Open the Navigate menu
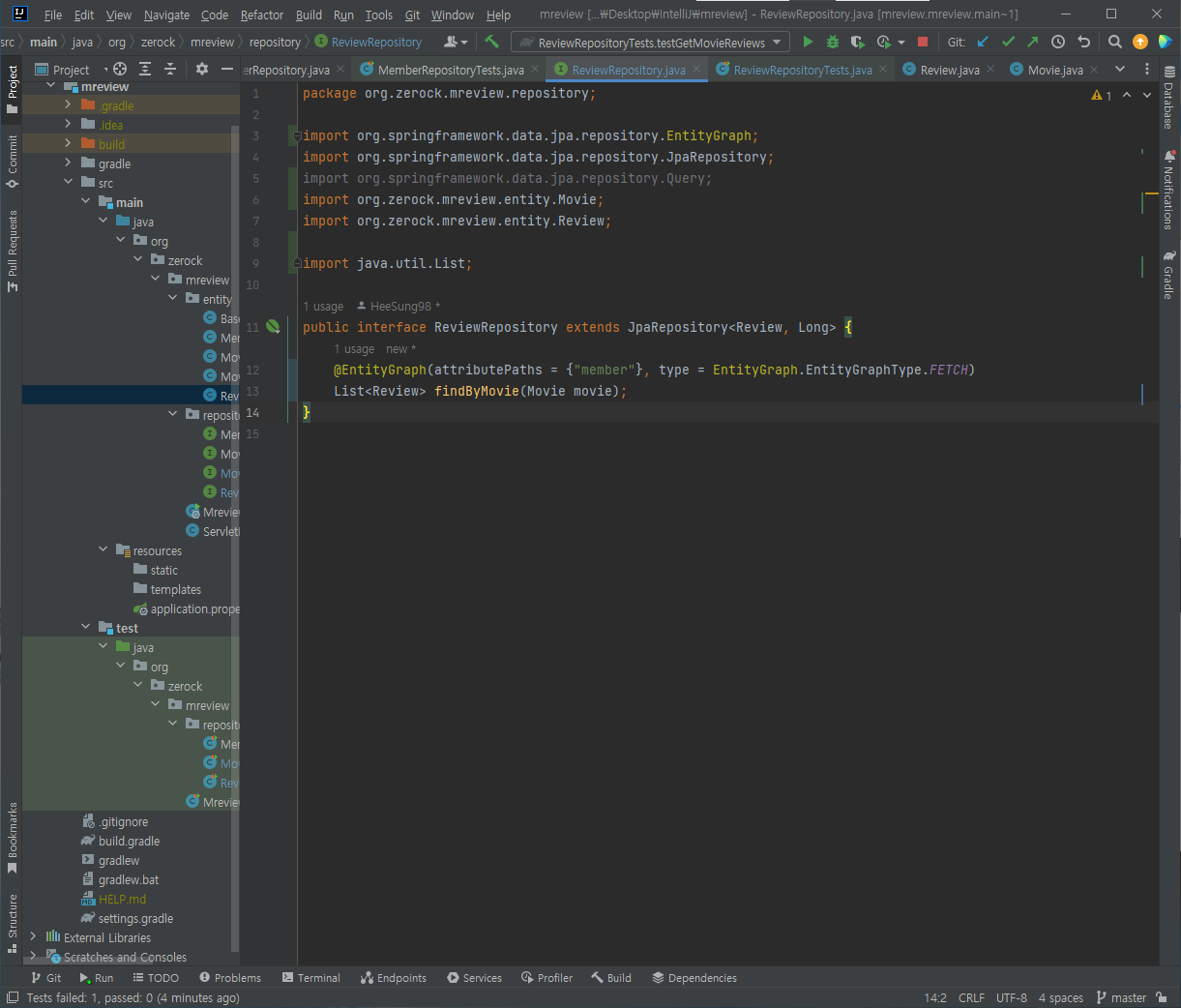 pyautogui.click(x=166, y=15)
